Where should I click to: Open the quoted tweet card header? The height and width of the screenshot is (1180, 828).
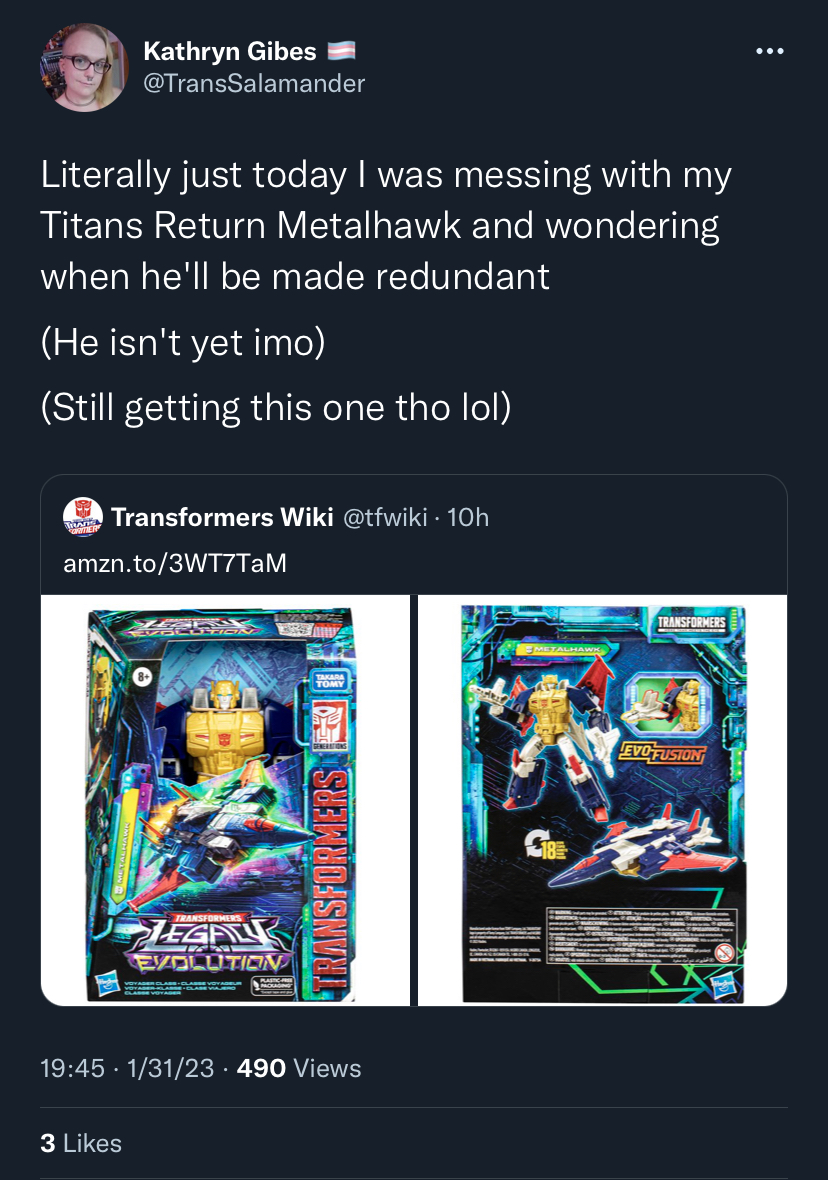point(414,535)
